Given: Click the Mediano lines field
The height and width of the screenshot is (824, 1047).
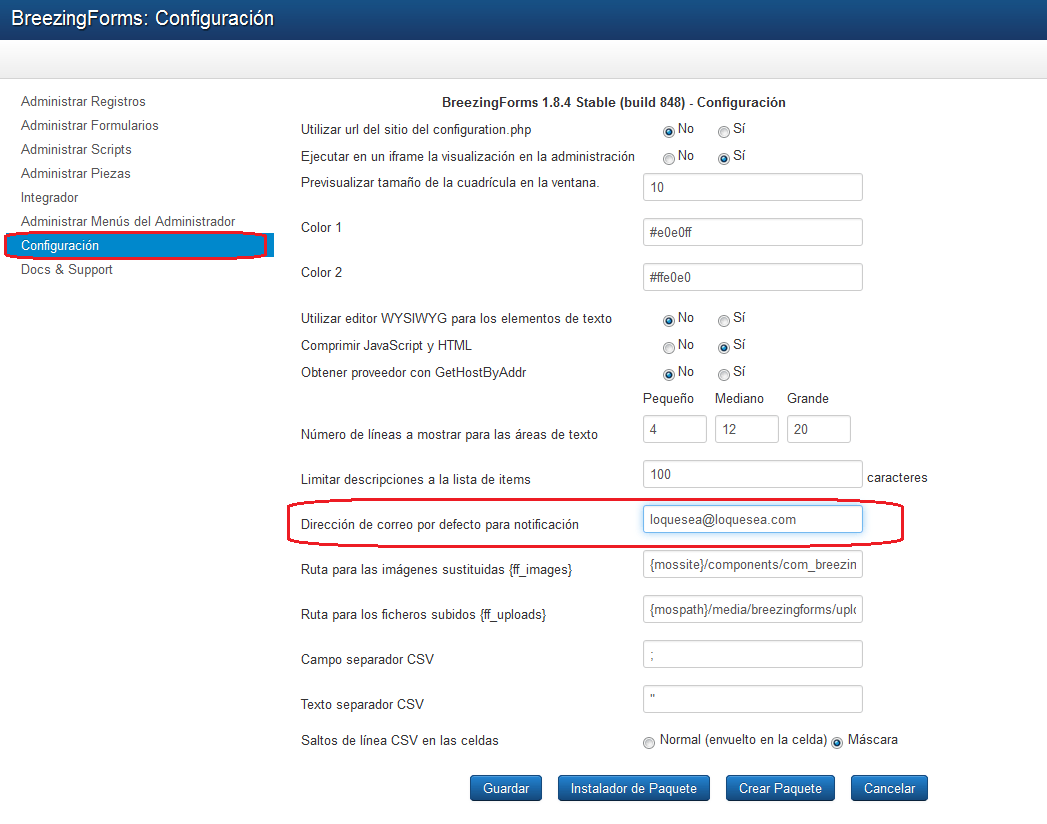Looking at the screenshot, I should tap(747, 429).
